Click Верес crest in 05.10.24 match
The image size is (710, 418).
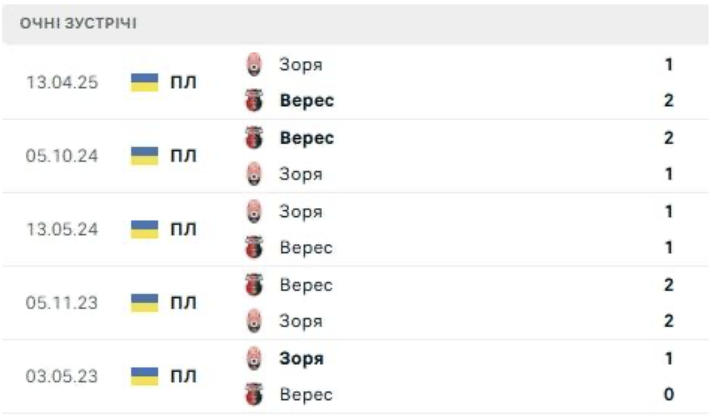pos(255,138)
